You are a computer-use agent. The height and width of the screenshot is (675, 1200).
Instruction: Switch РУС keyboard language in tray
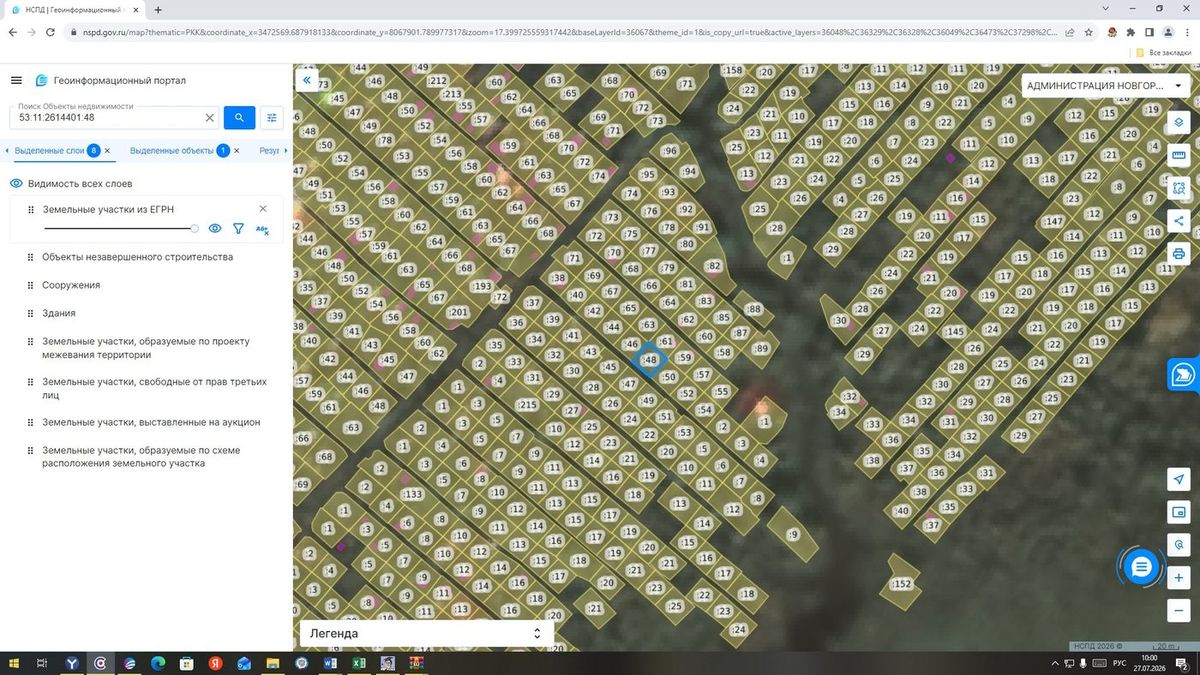[1120, 663]
